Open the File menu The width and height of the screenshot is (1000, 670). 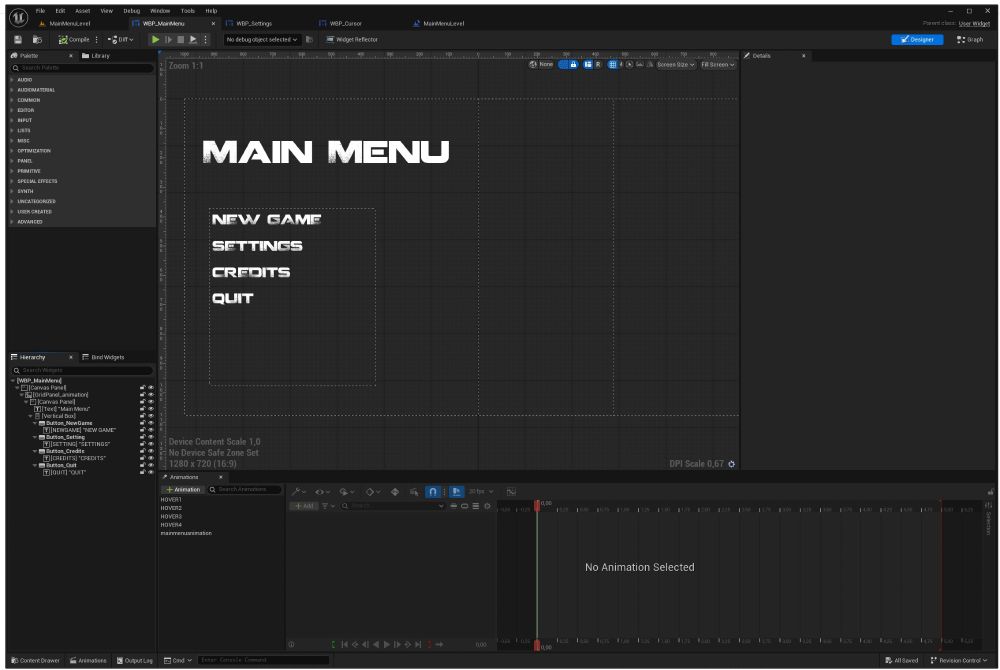point(40,11)
